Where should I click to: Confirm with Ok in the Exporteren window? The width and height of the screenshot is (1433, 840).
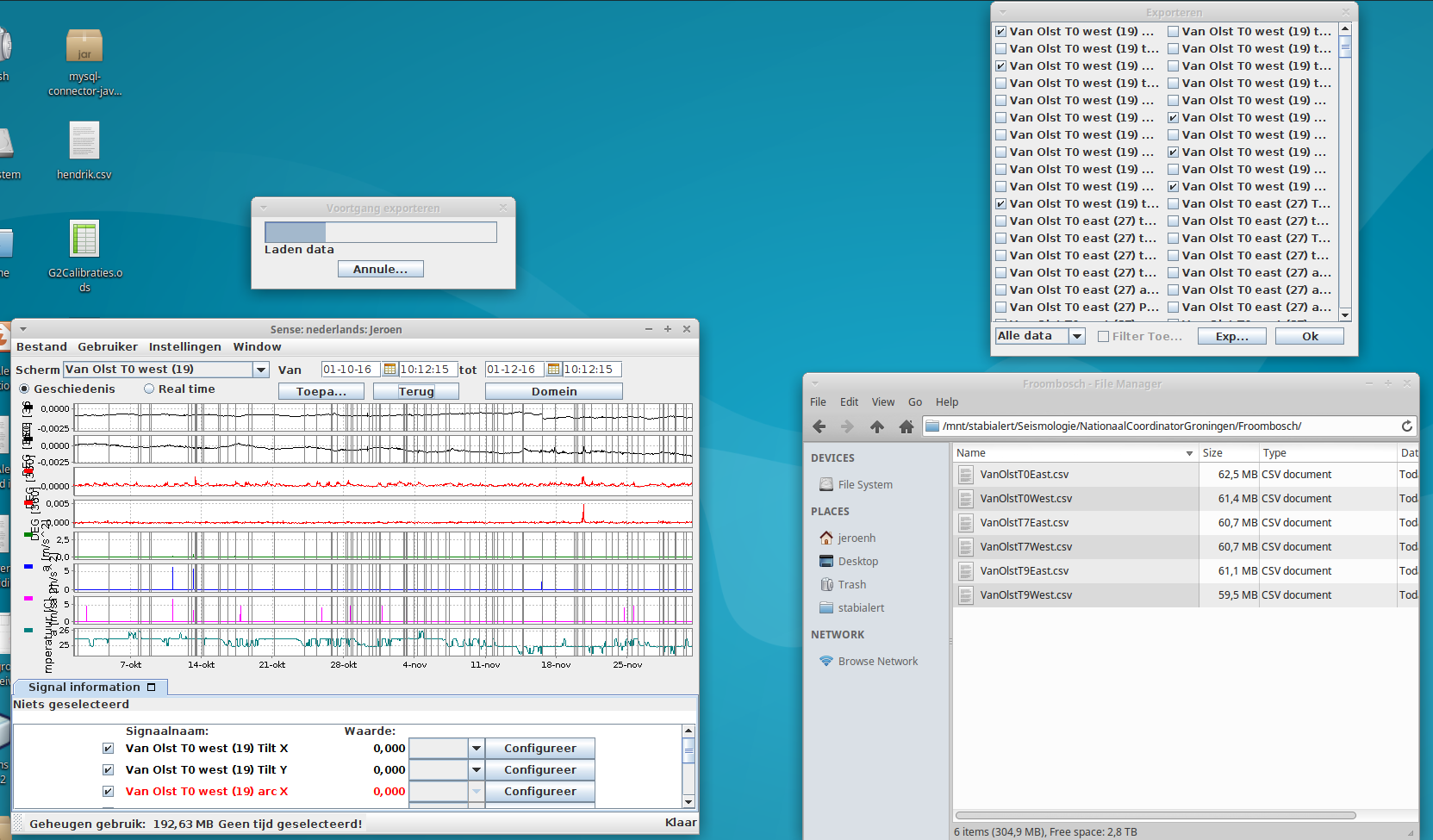tap(1310, 337)
